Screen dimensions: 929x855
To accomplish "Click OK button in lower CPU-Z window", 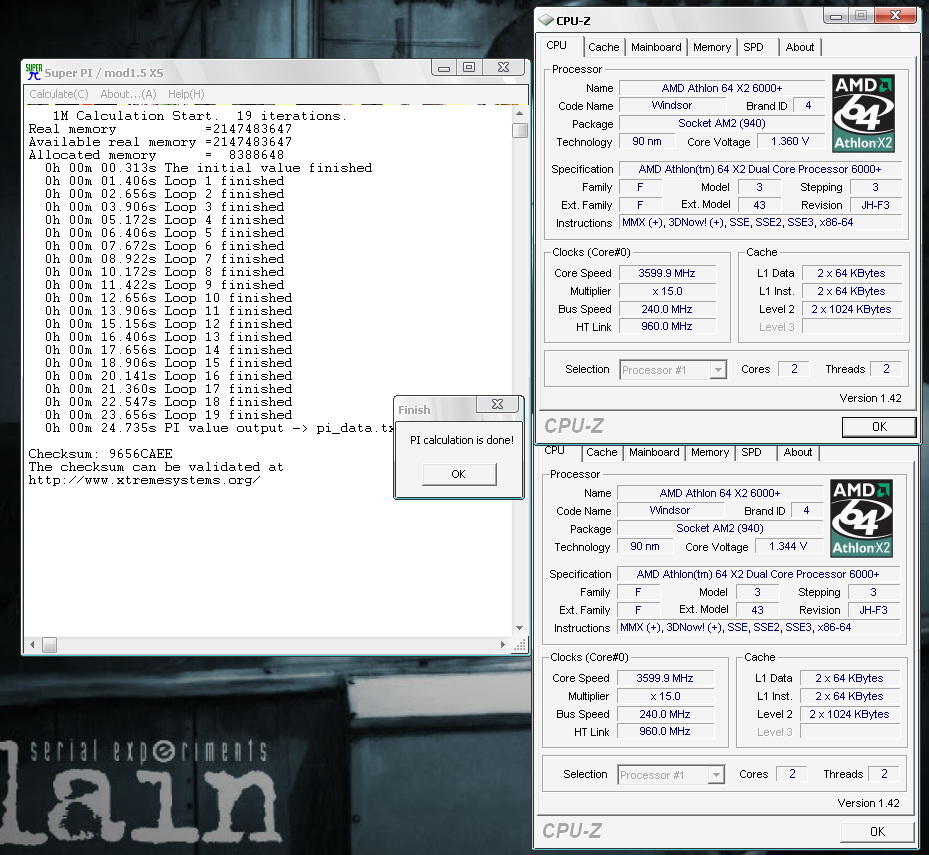I will point(877,831).
